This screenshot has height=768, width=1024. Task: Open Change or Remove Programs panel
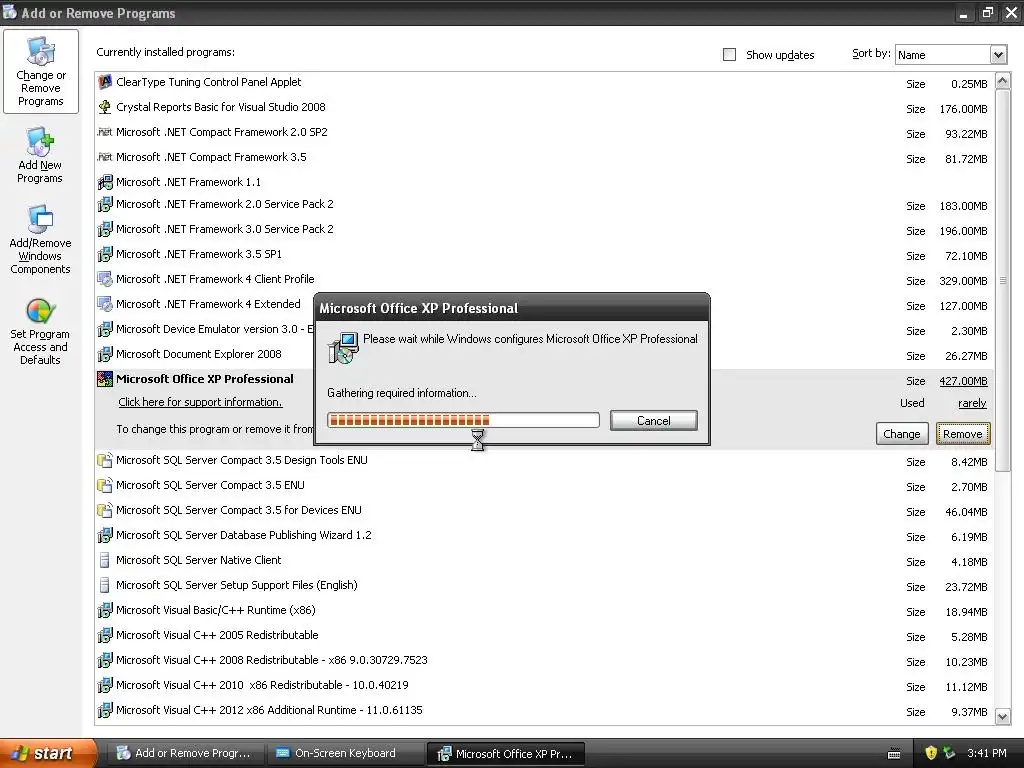coord(40,71)
